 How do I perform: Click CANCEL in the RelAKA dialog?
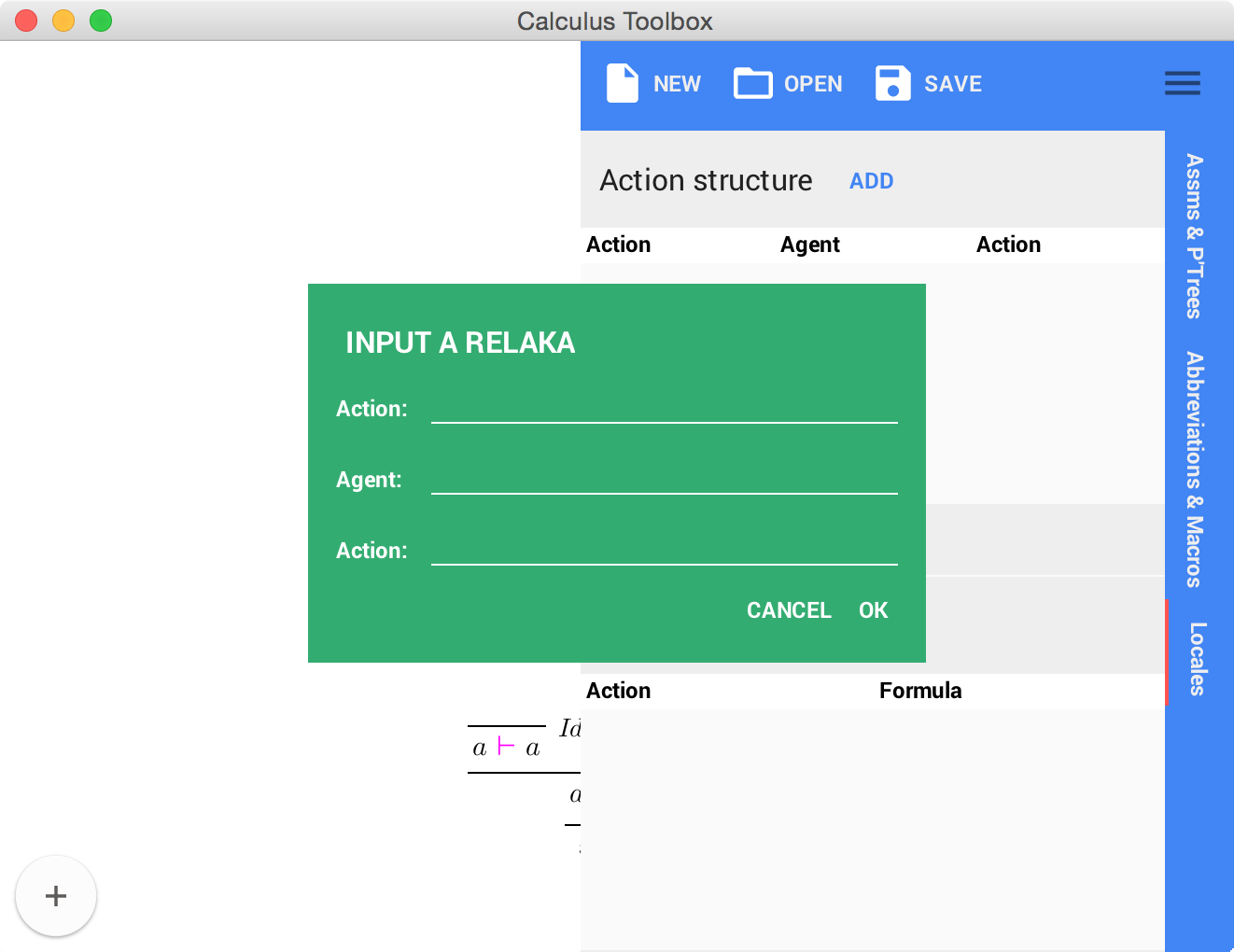[789, 610]
